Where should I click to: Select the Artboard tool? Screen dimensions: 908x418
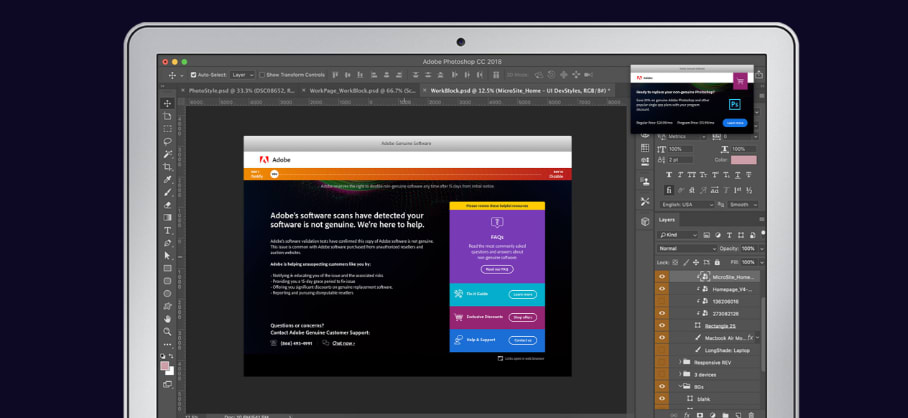click(167, 116)
